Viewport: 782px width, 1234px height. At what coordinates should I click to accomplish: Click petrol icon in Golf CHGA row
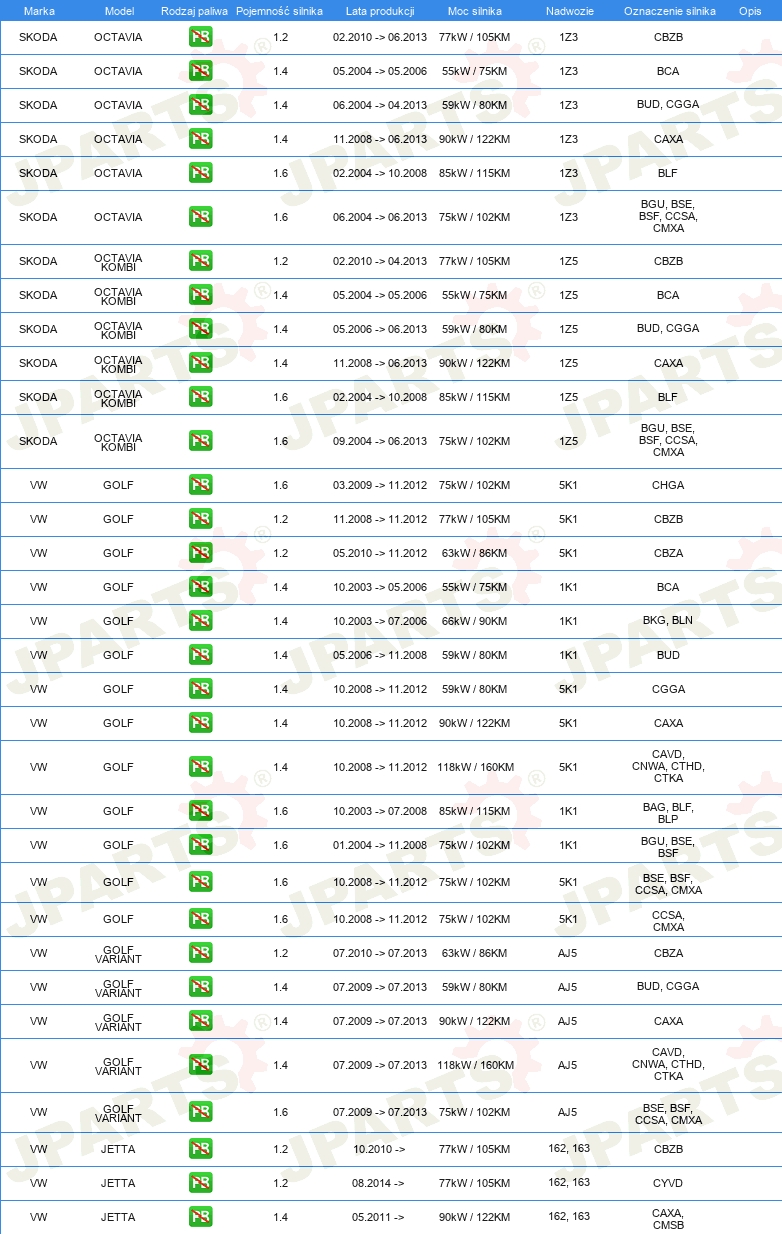click(200, 485)
